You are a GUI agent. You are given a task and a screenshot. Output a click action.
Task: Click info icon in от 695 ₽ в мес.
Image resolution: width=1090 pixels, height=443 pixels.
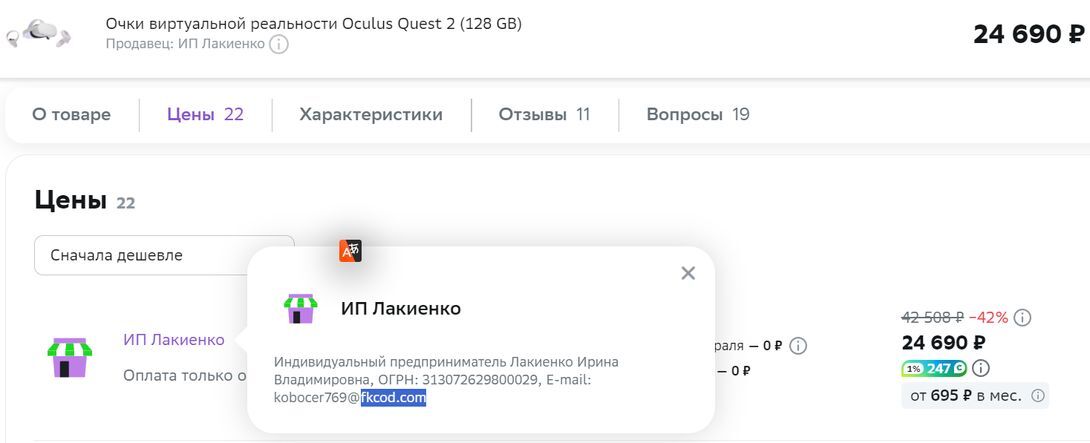click(1038, 396)
